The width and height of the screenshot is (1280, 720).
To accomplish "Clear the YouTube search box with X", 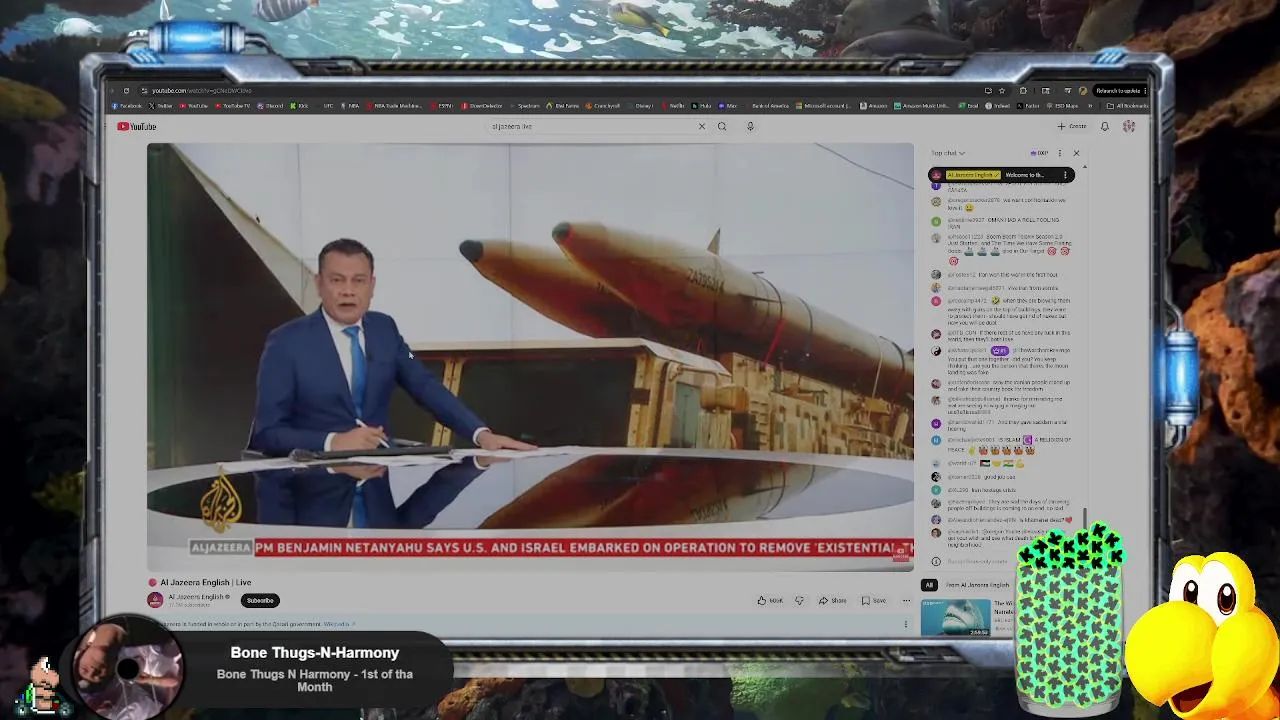I will point(701,126).
